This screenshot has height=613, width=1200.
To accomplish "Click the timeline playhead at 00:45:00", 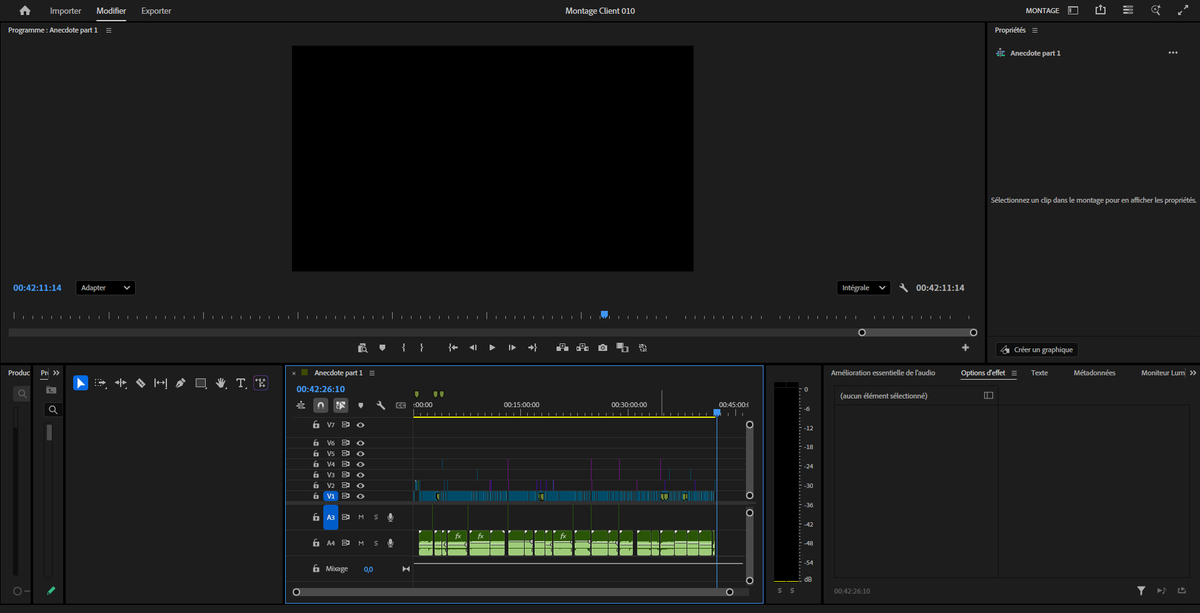I will tap(717, 412).
